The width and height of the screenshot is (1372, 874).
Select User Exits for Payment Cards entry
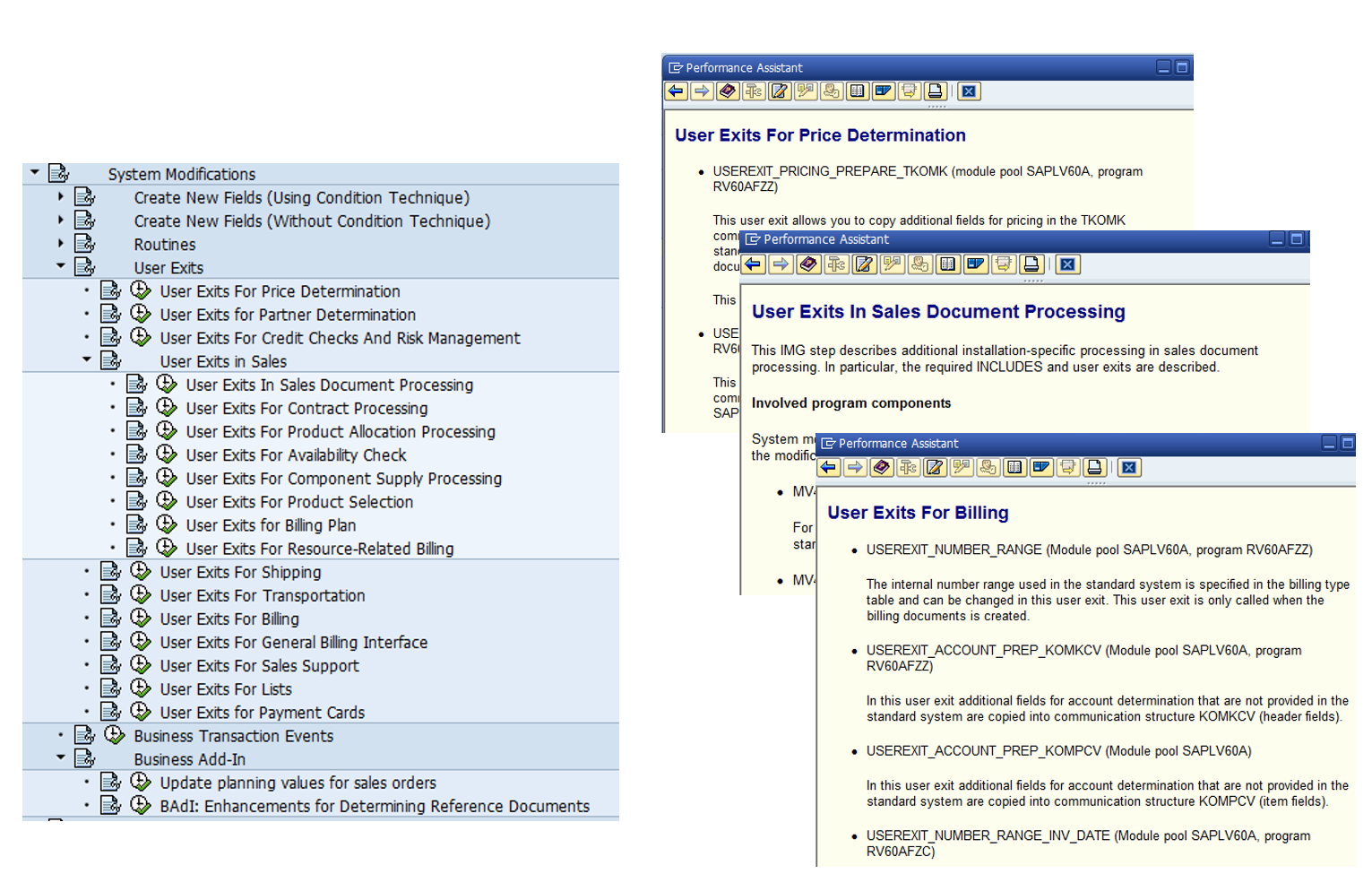coord(262,713)
